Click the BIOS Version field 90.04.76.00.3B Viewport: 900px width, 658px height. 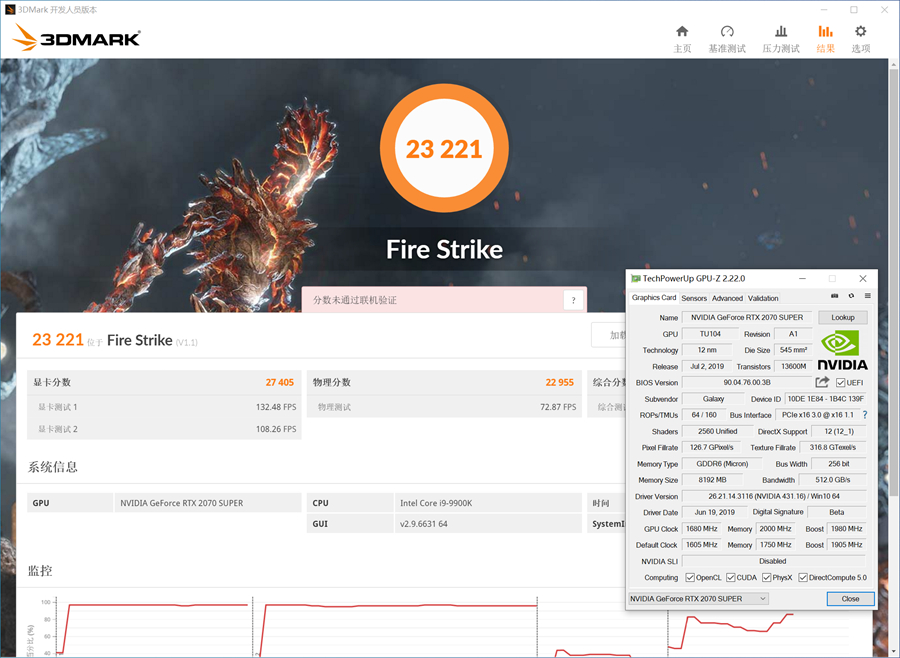tap(747, 382)
